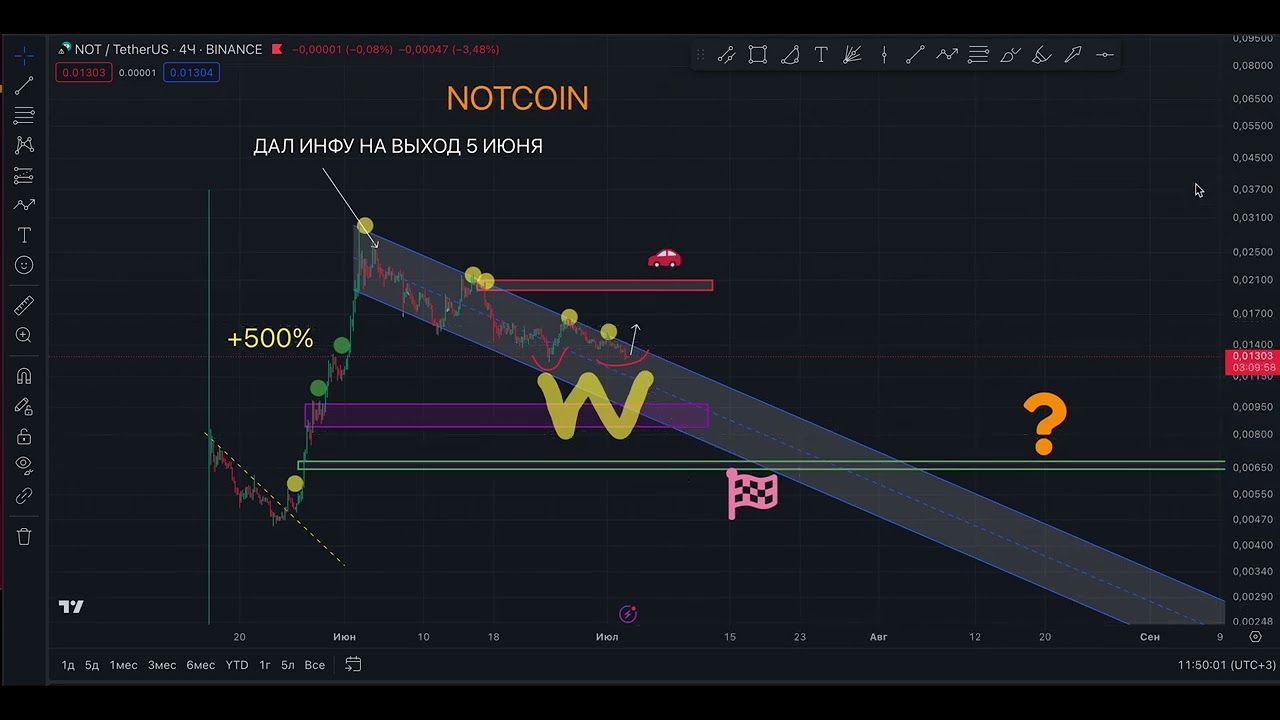
Task: Select the brush tool in favorites toolbar
Action: 1010,55
